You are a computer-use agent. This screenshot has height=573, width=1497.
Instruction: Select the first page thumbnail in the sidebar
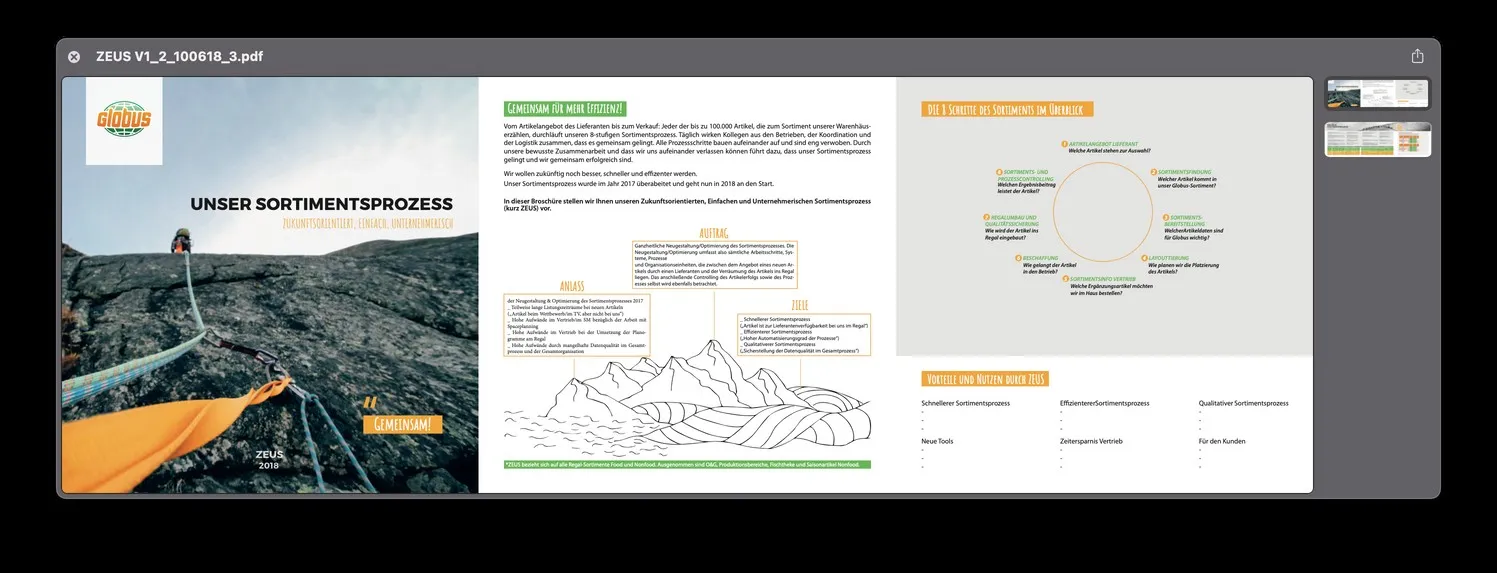point(1378,94)
